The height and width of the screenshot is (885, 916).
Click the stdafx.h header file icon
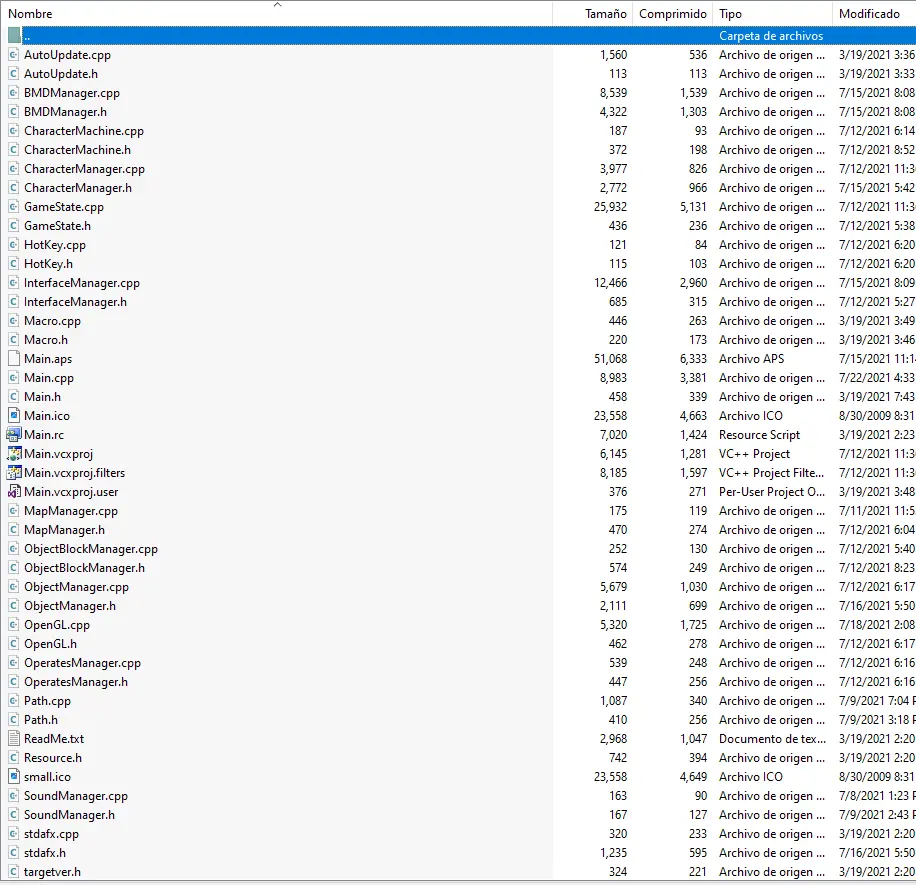point(14,852)
